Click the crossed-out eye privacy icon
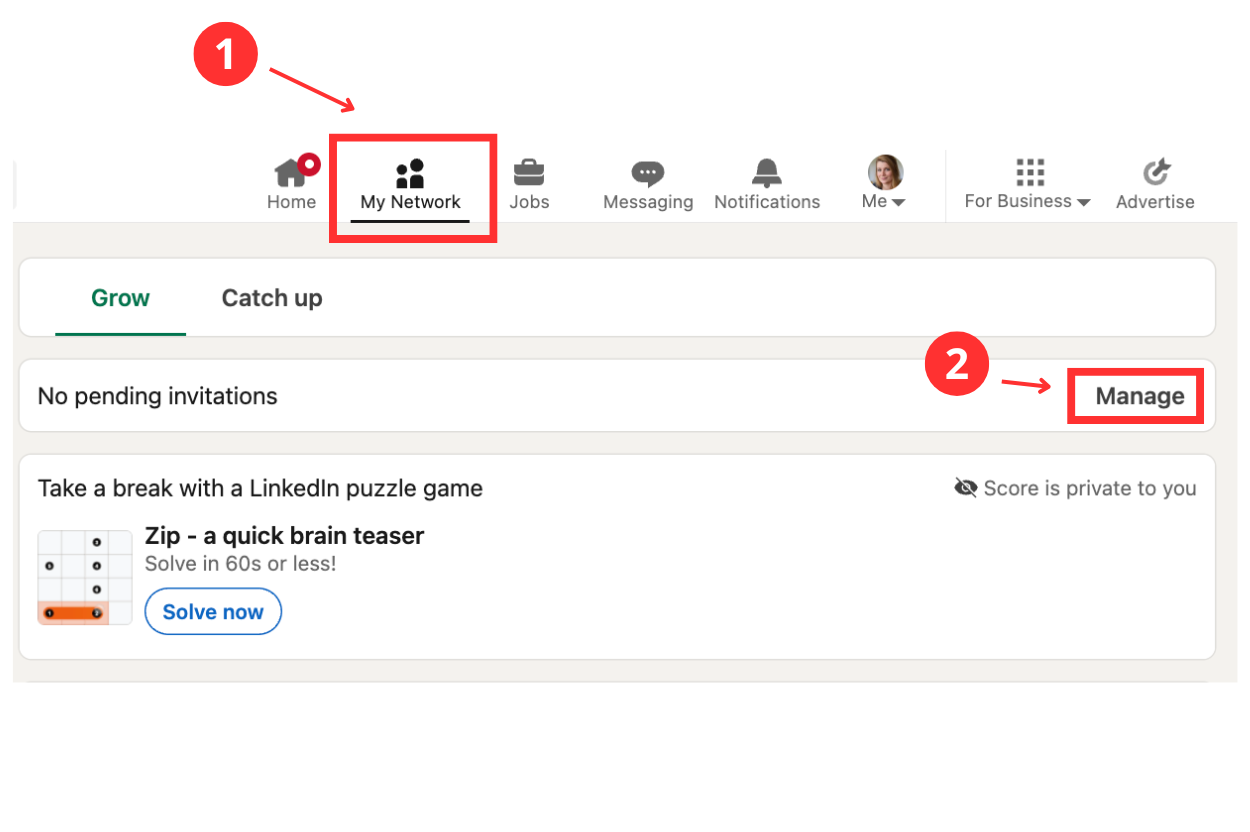The height and width of the screenshot is (832, 1250). (965, 488)
